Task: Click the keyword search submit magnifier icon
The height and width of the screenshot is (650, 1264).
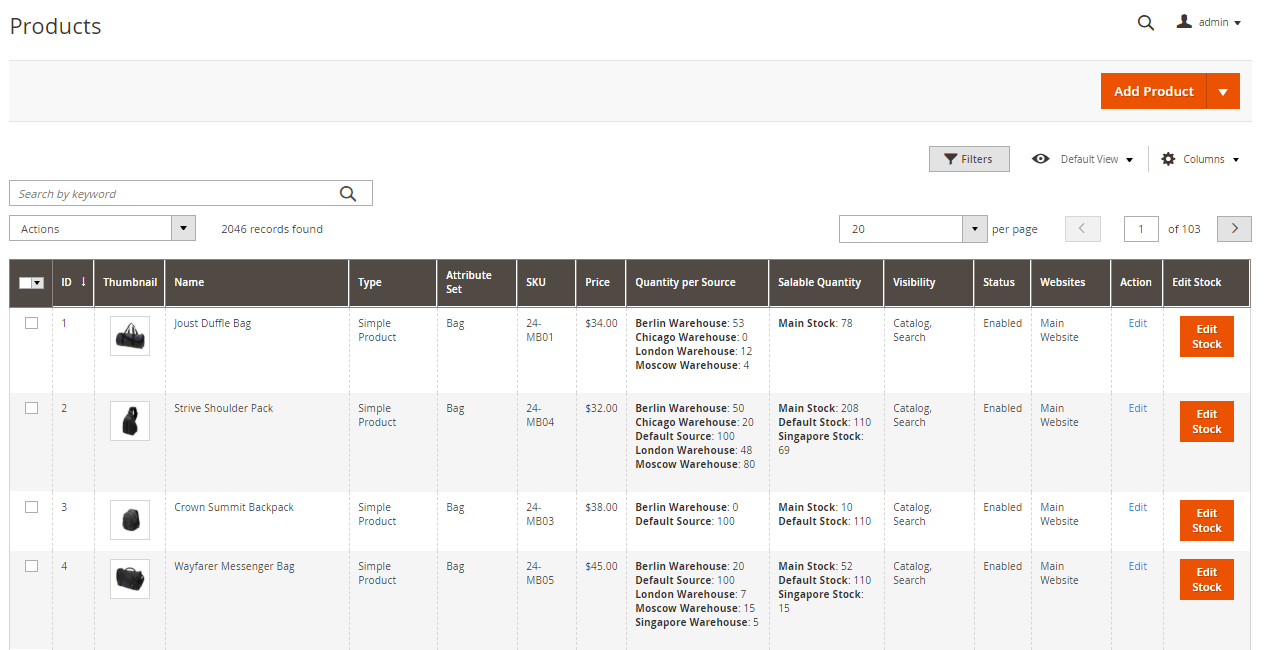Action: pyautogui.click(x=348, y=194)
